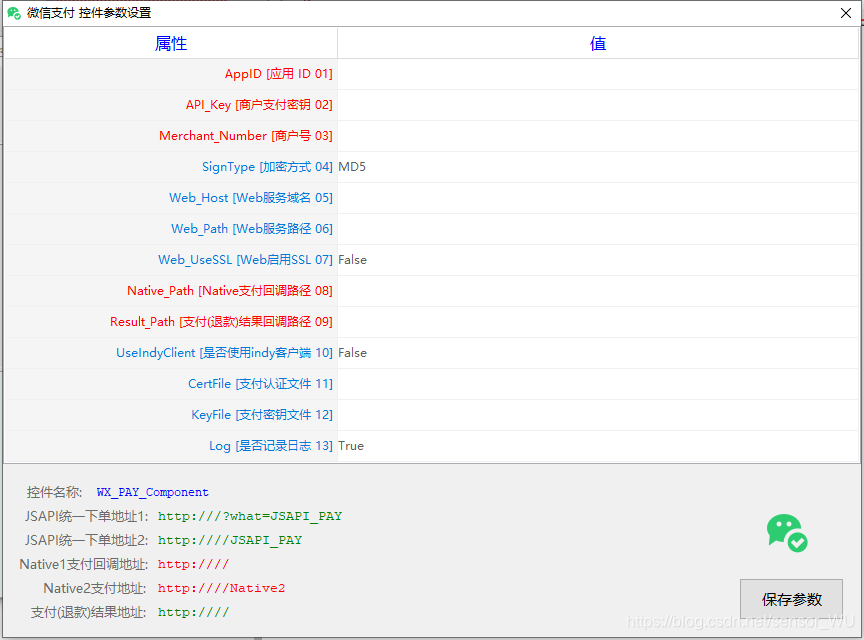The height and width of the screenshot is (640, 864).
Task: Click the 值 column header
Action: [598, 44]
